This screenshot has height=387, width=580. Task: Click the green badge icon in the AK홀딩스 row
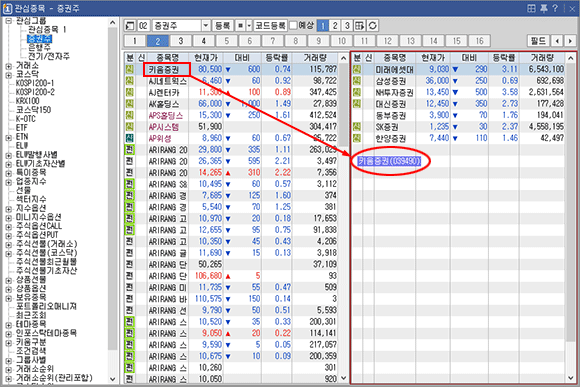129,104
